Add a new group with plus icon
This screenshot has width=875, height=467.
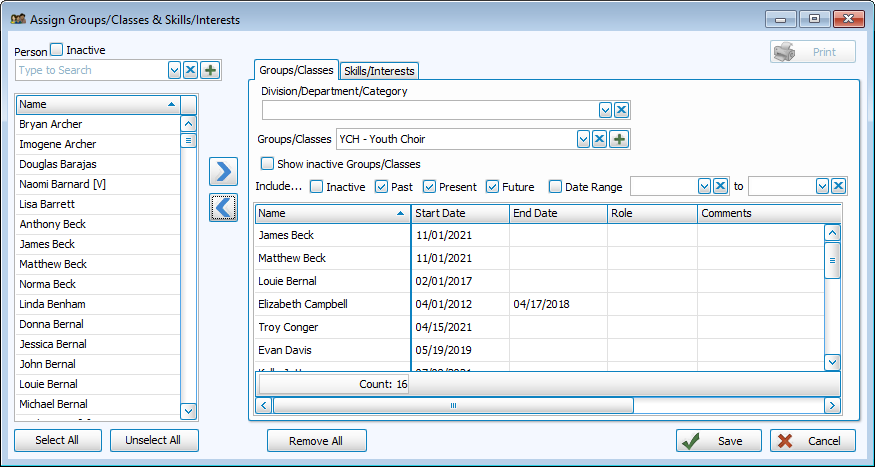(619, 139)
